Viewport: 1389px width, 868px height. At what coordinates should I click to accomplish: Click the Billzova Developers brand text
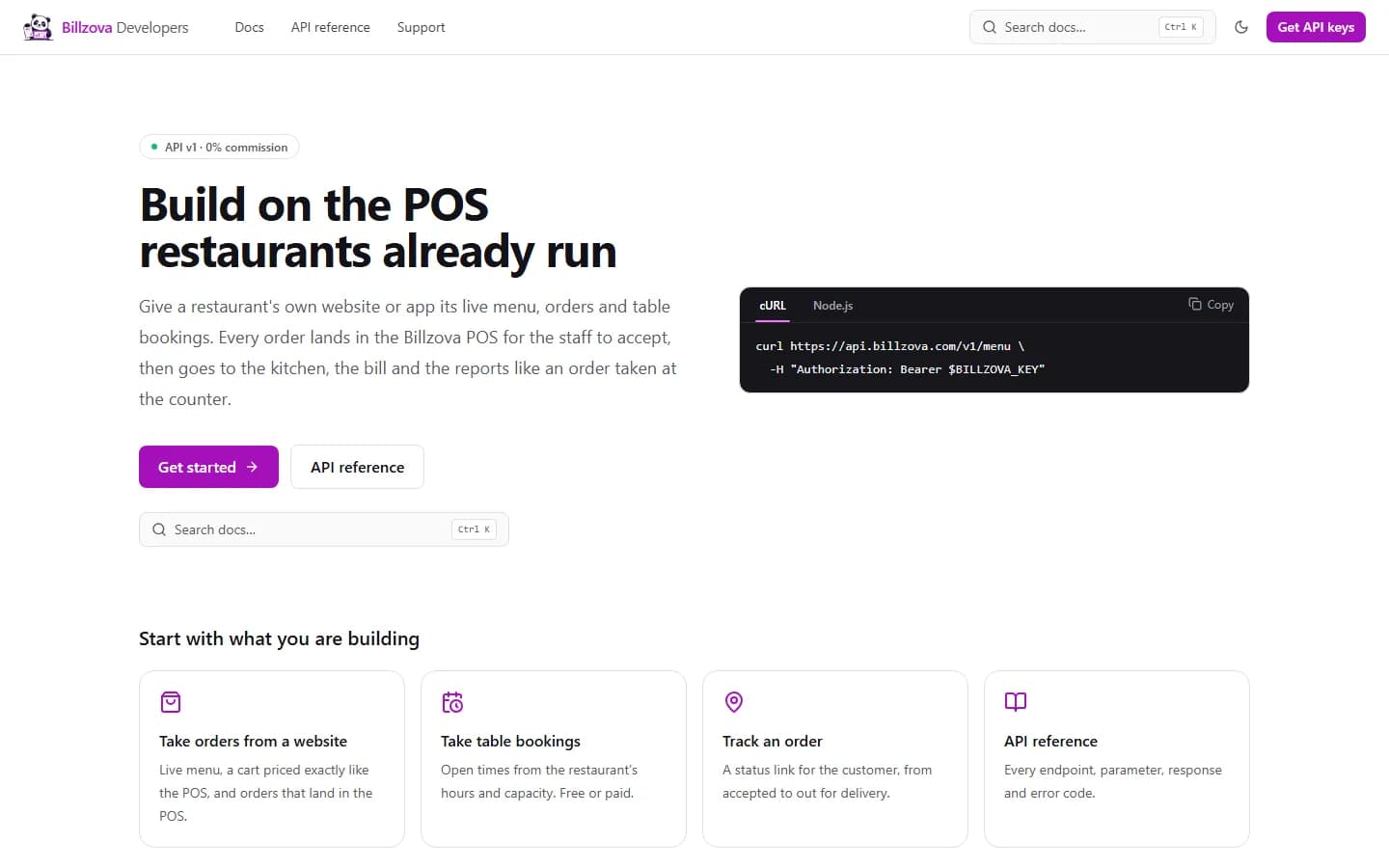pyautogui.click(x=125, y=27)
